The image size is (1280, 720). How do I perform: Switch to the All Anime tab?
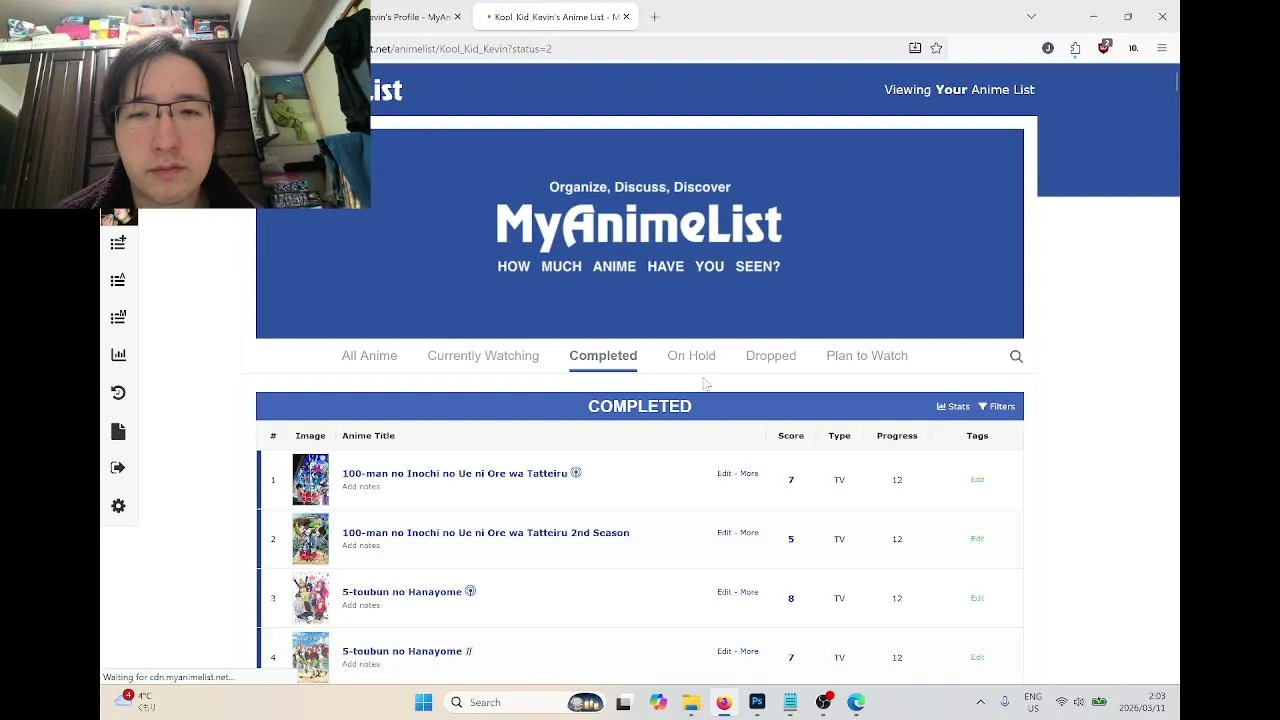pos(369,356)
